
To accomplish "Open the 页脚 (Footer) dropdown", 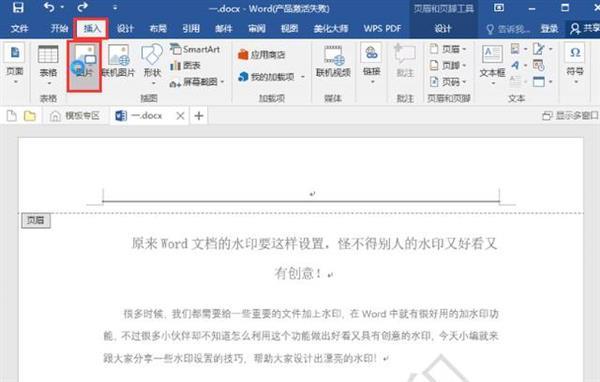I will [x=448, y=65].
